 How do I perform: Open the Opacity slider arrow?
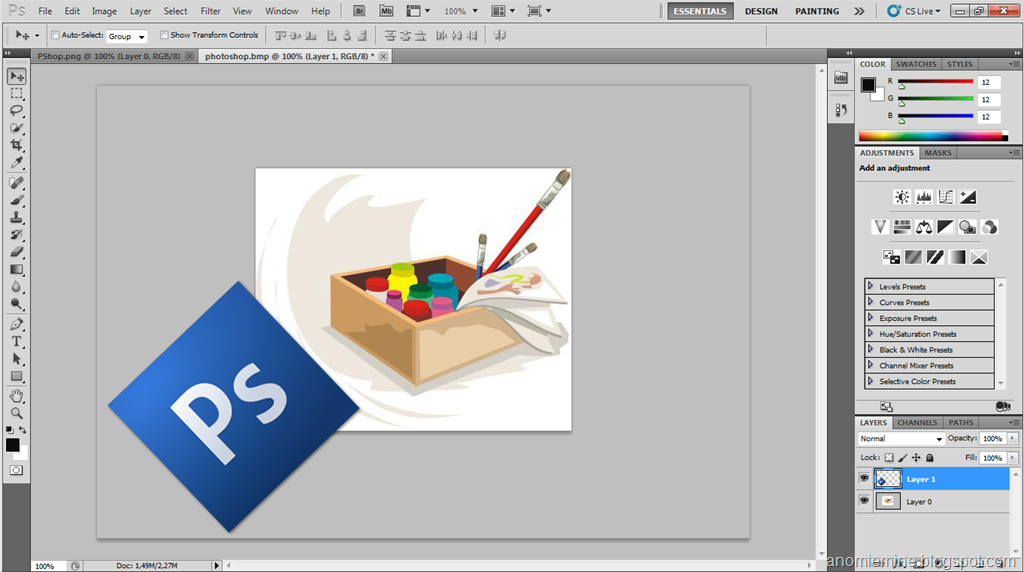1013,439
